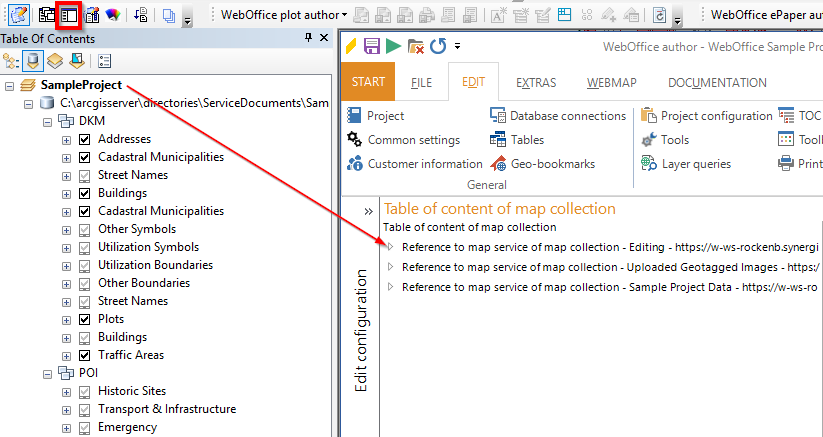This screenshot has height=437, width=823.
Task: Switch to the DOCUMENTATION tab
Action: coord(717,82)
